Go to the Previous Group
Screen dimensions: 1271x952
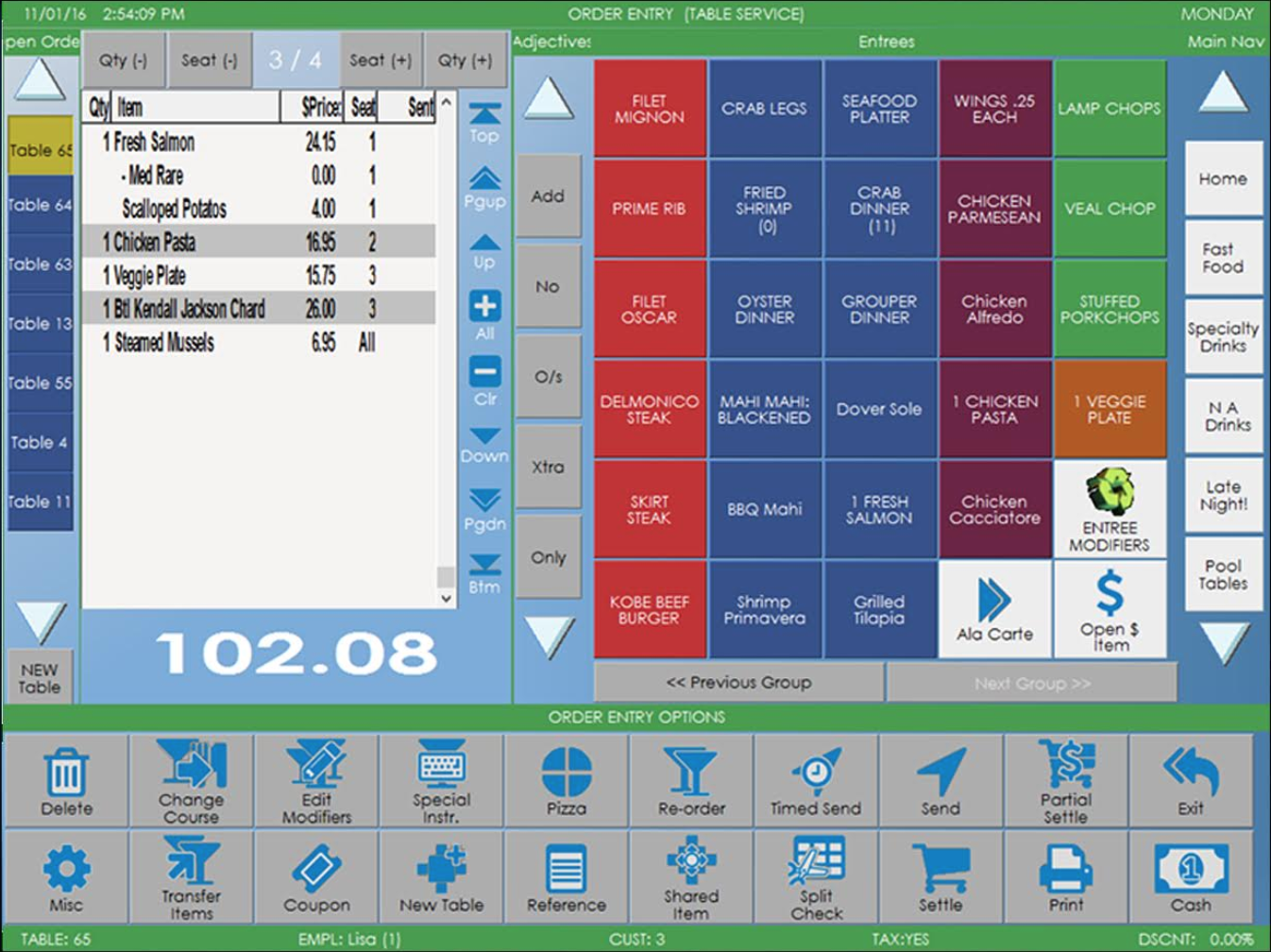738,683
